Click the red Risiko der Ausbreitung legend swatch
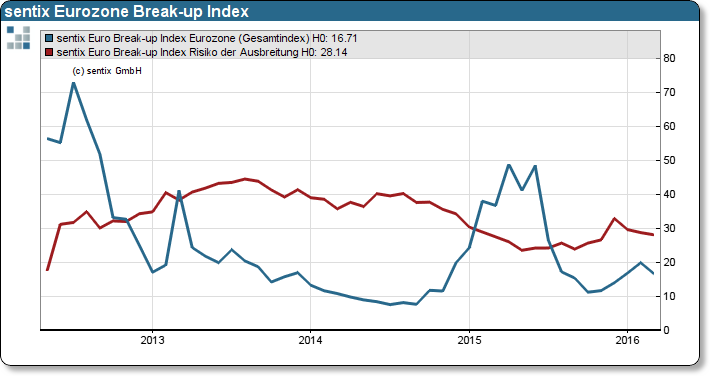 [x=49, y=52]
